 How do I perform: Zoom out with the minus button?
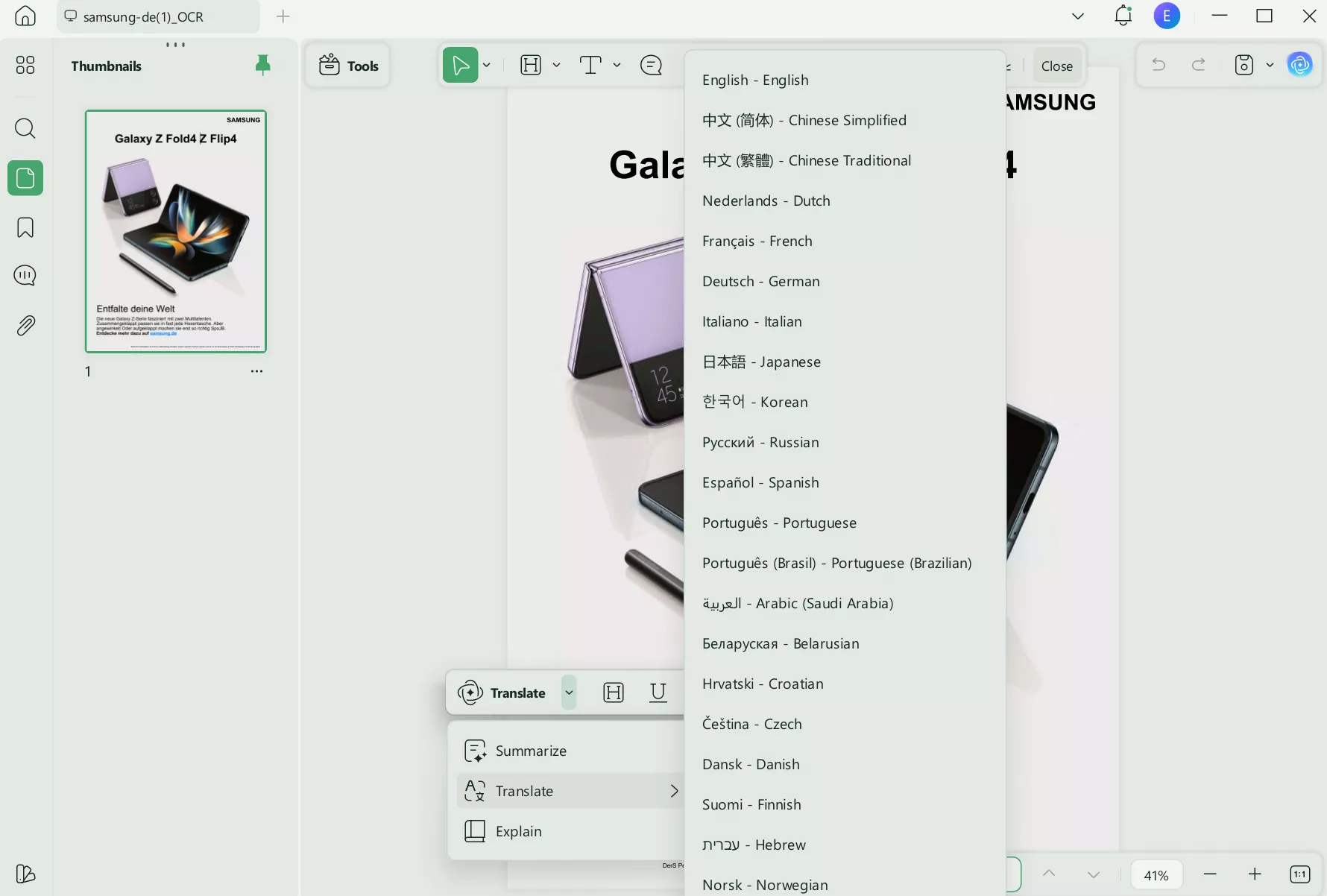tap(1210, 874)
